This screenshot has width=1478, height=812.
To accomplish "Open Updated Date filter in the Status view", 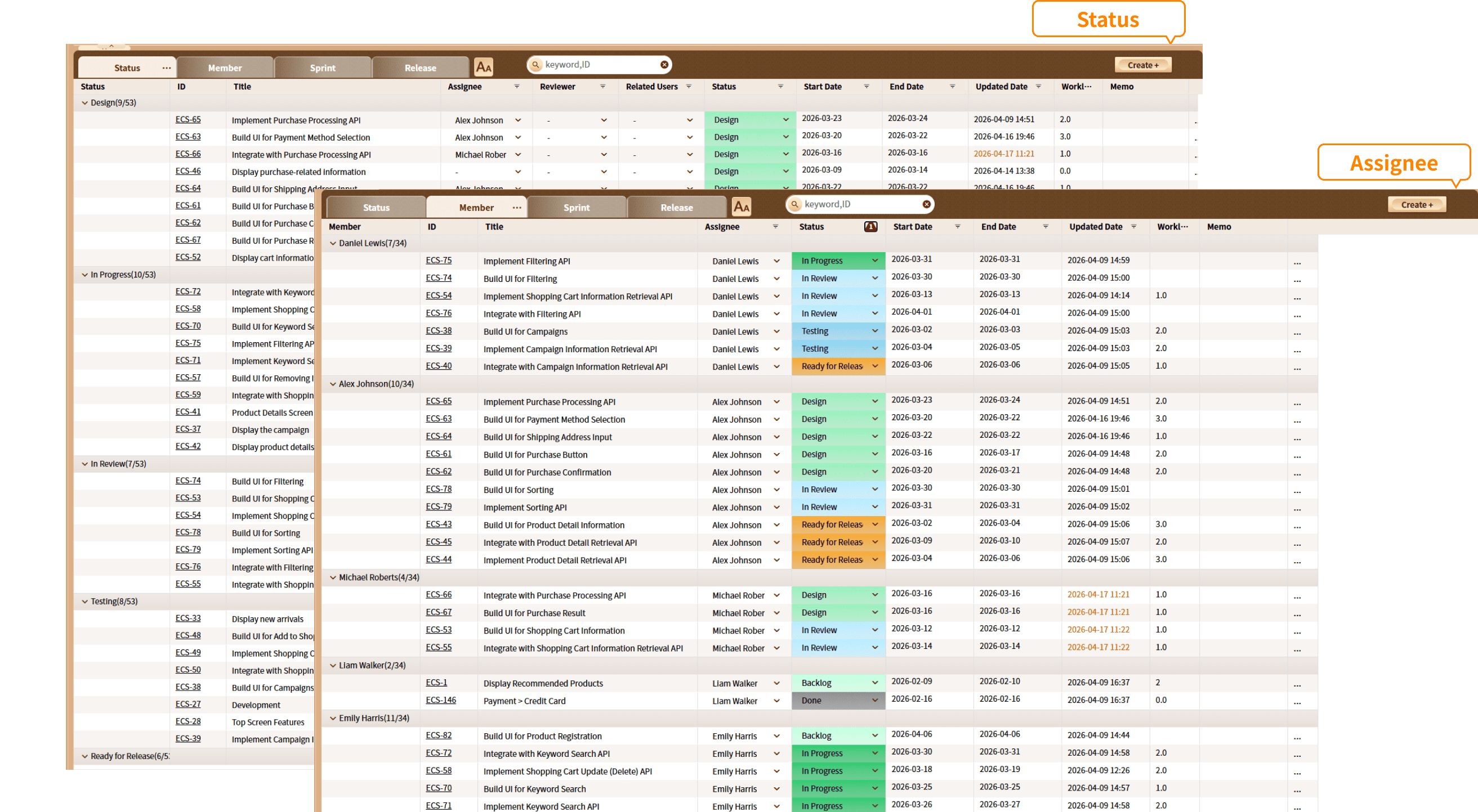I will (1038, 87).
